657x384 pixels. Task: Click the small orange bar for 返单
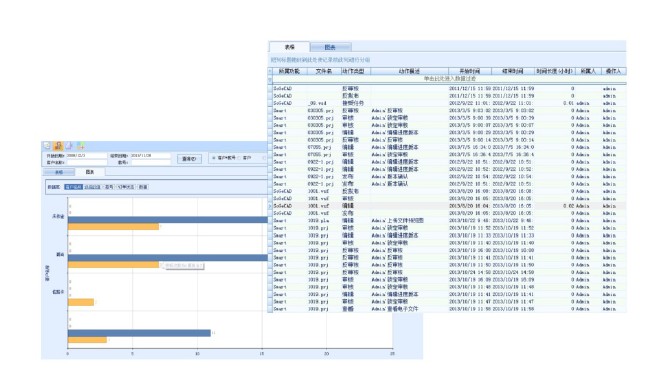coord(81,302)
